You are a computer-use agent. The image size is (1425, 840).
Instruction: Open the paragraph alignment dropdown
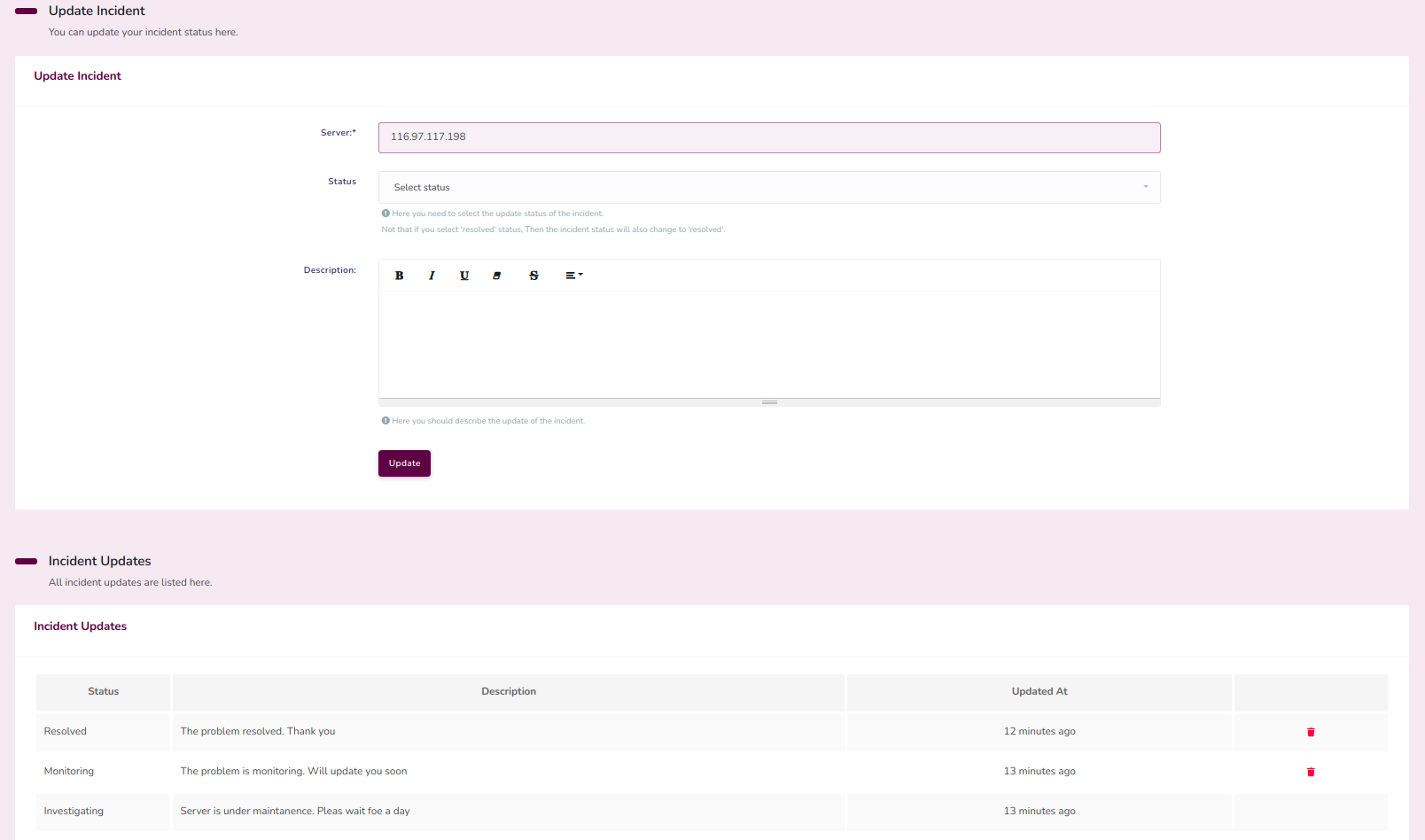573,276
